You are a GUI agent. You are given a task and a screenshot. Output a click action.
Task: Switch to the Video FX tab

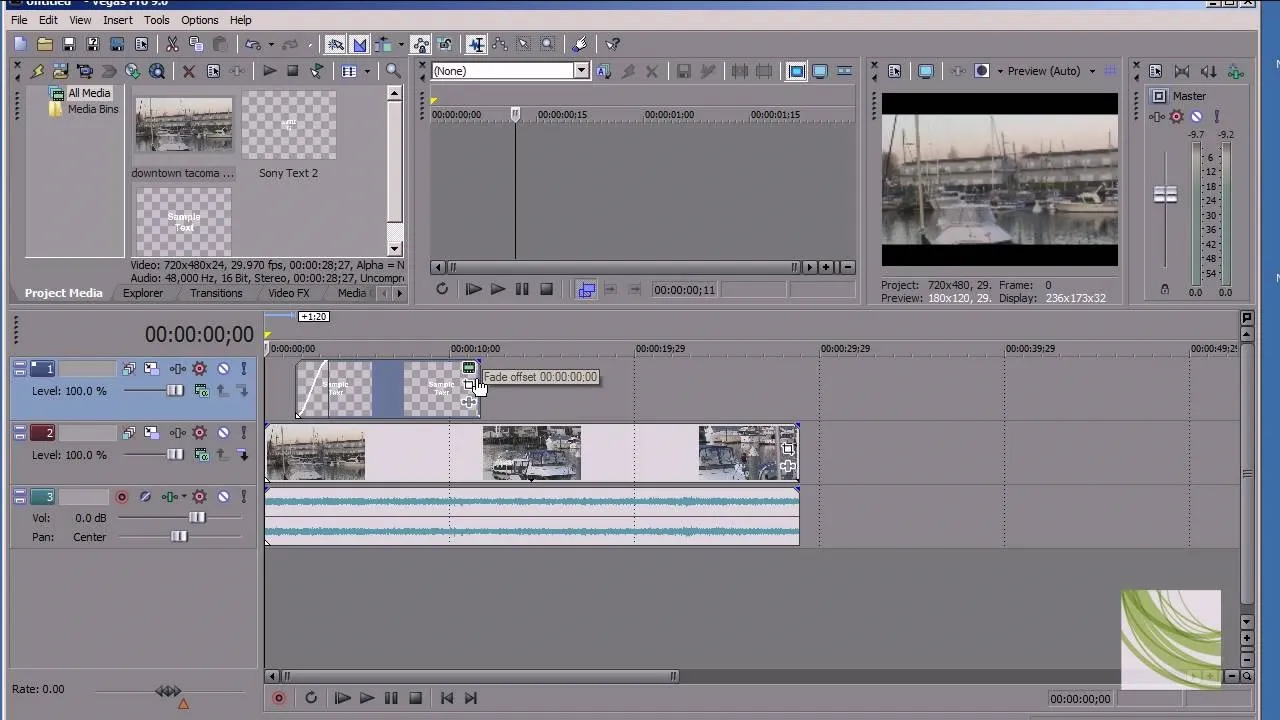[288, 293]
